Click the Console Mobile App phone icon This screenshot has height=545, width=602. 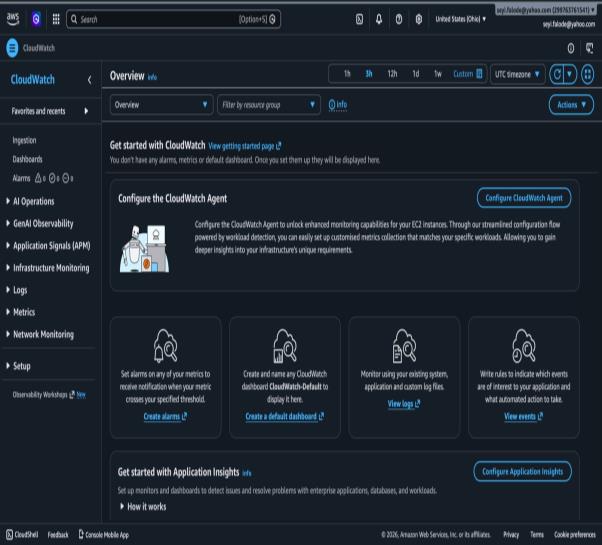pyautogui.click(x=81, y=534)
